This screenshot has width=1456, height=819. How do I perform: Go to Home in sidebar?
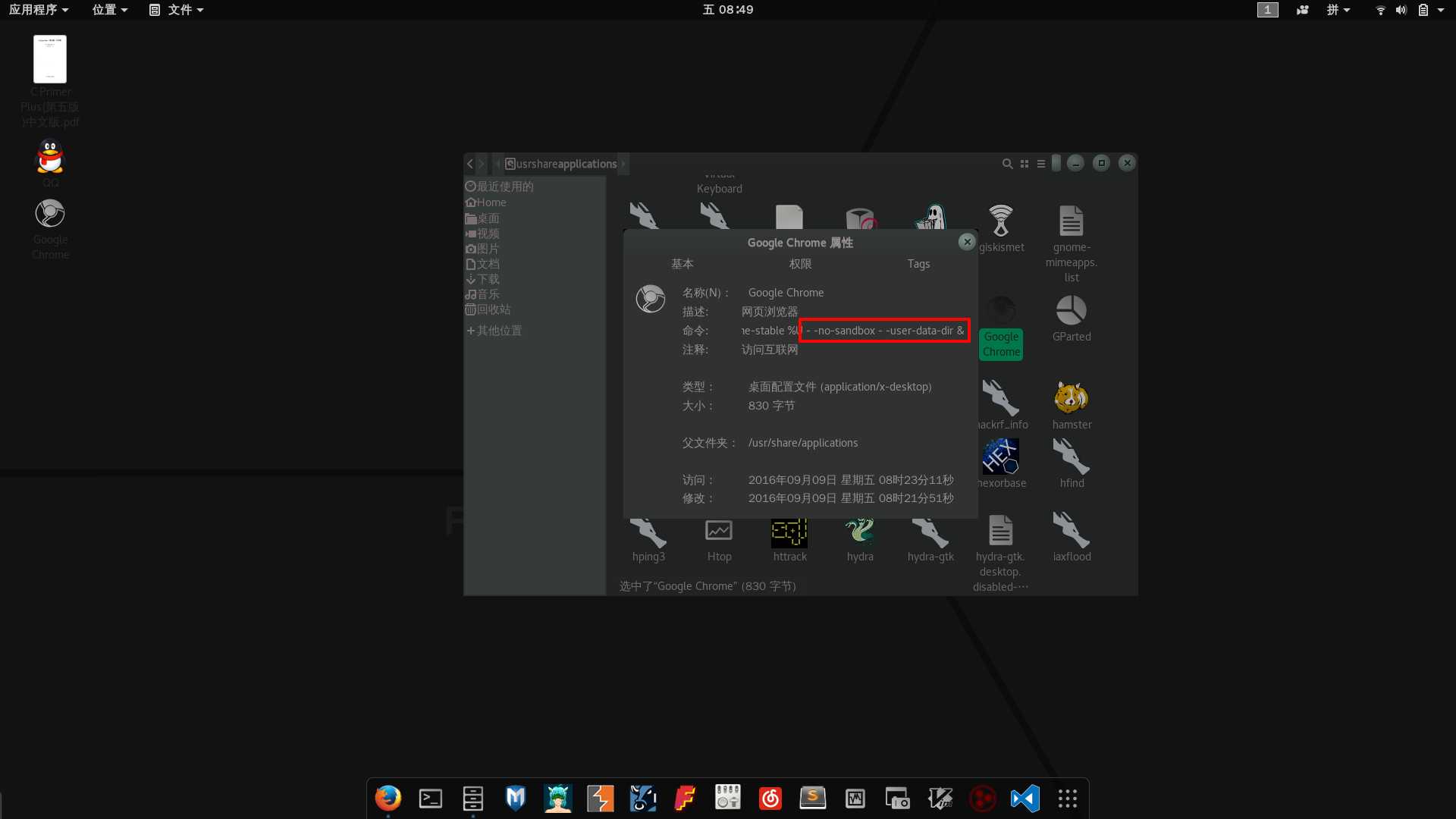(486, 202)
